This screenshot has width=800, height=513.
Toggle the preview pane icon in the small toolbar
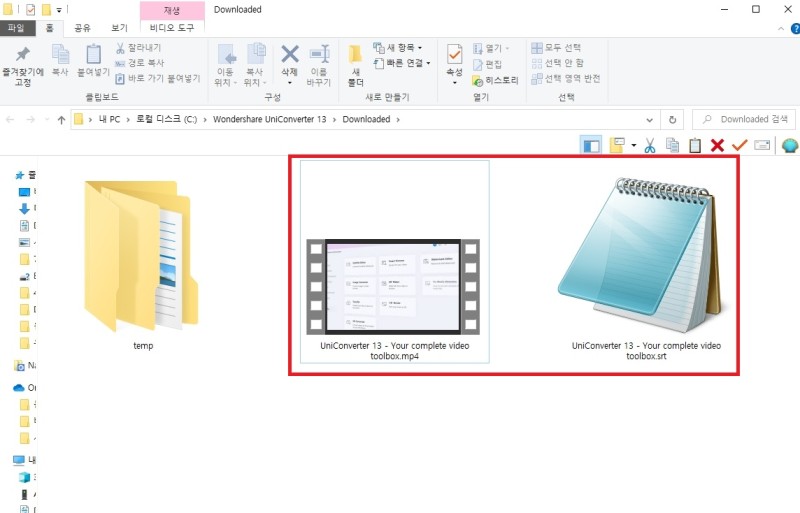click(x=591, y=146)
